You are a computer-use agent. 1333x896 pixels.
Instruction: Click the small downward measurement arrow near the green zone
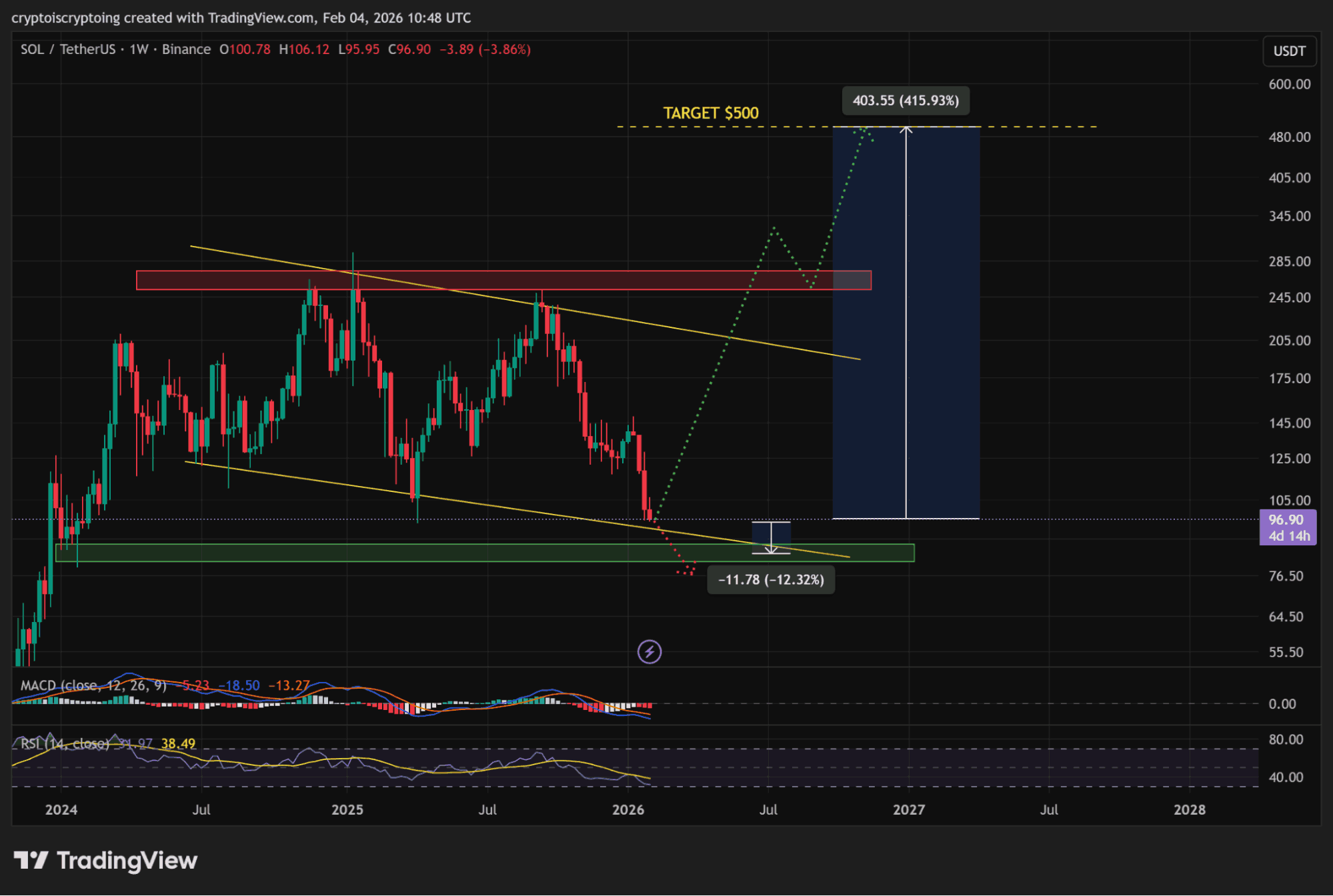click(771, 548)
